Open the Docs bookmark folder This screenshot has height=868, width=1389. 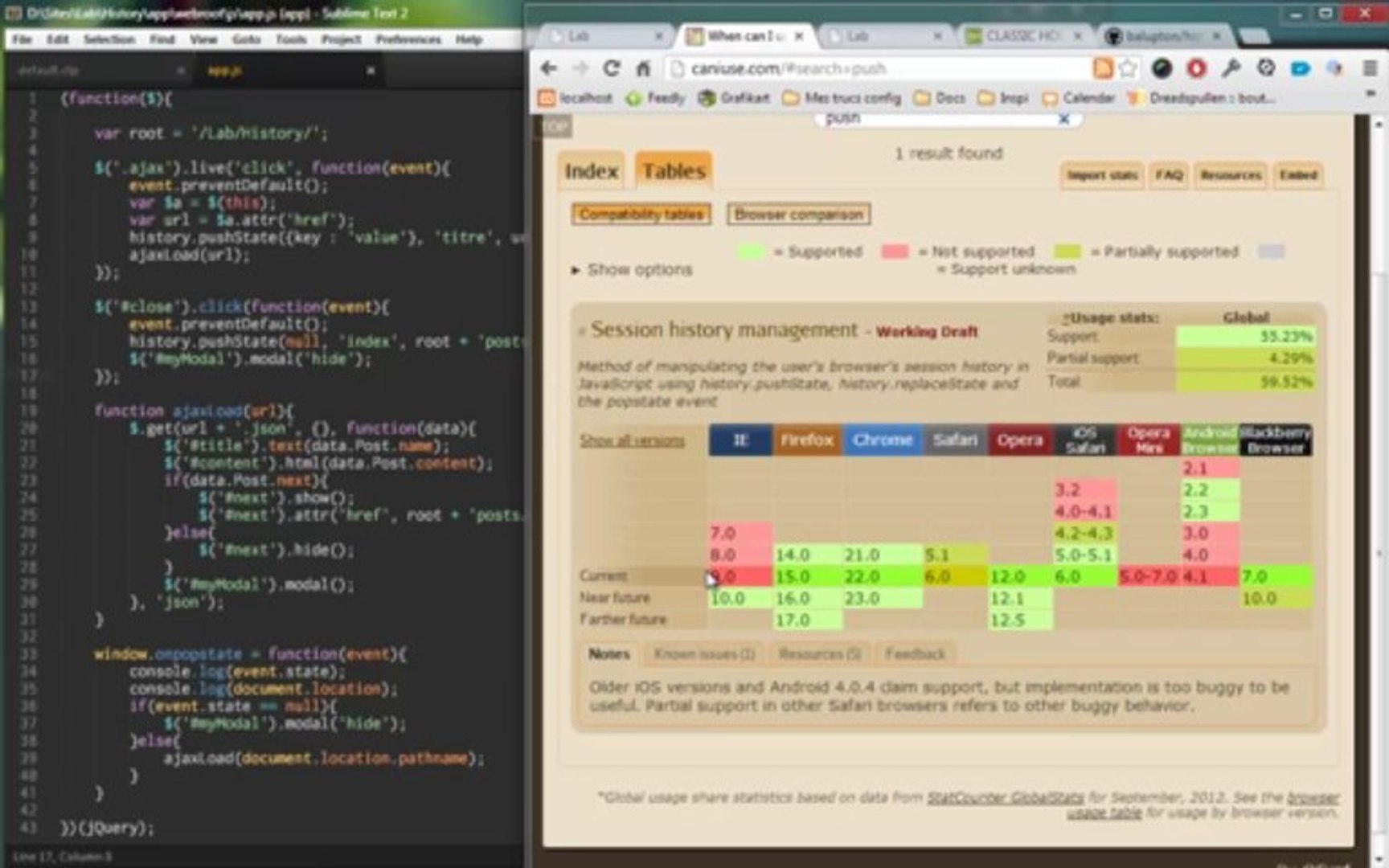click(x=940, y=98)
